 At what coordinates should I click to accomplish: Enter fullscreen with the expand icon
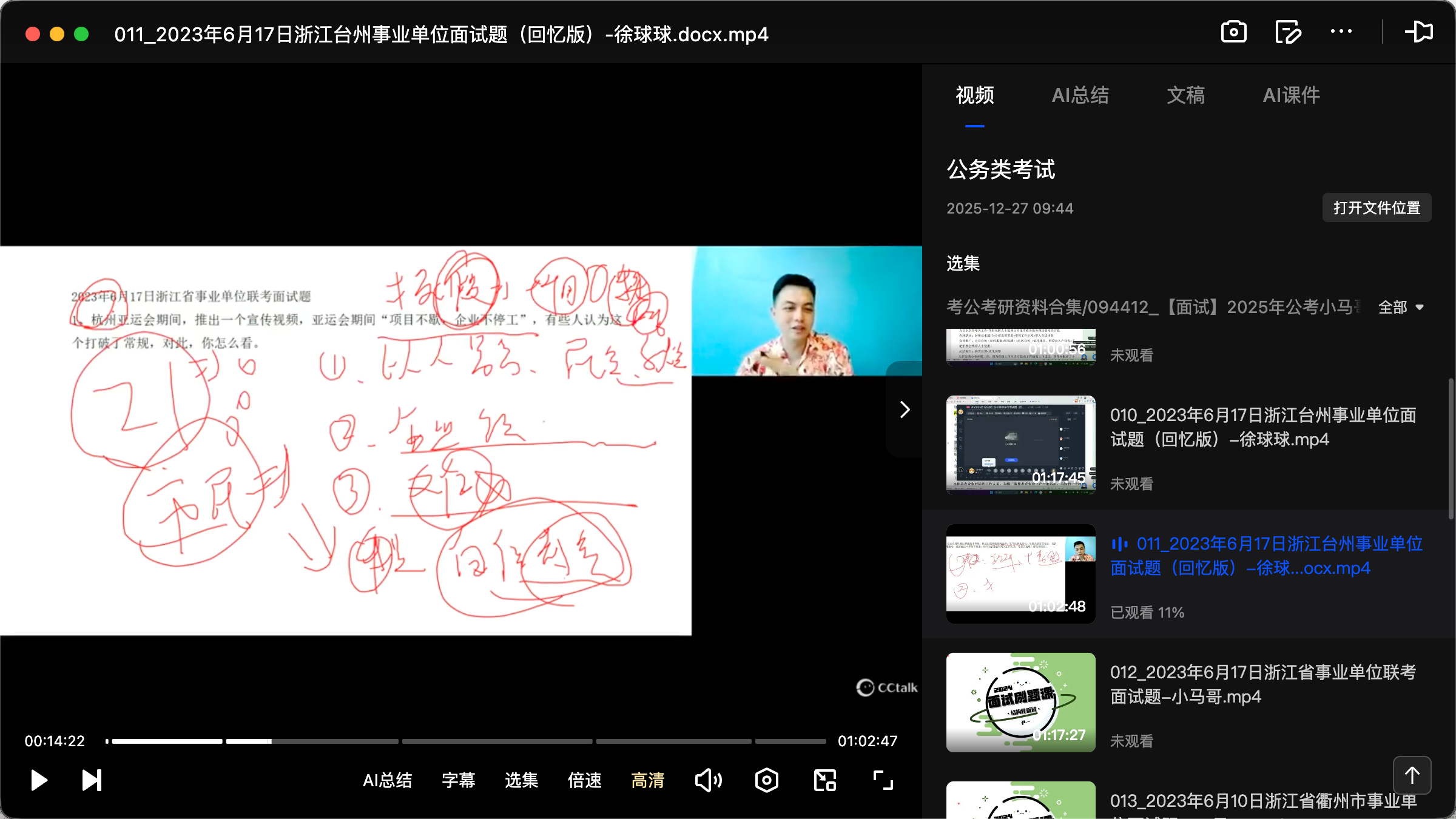(x=883, y=780)
